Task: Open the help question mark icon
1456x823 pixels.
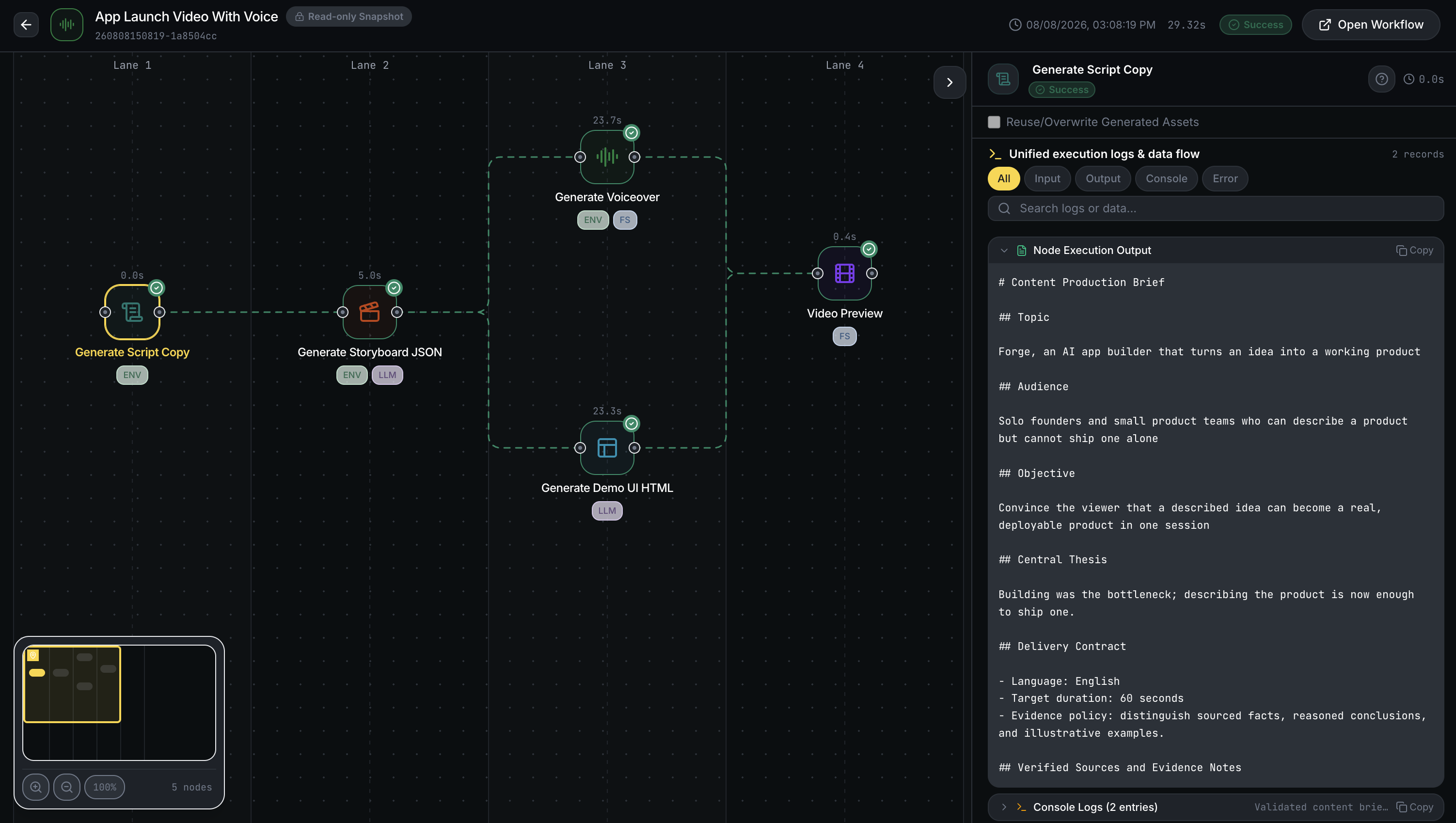Action: point(1381,79)
